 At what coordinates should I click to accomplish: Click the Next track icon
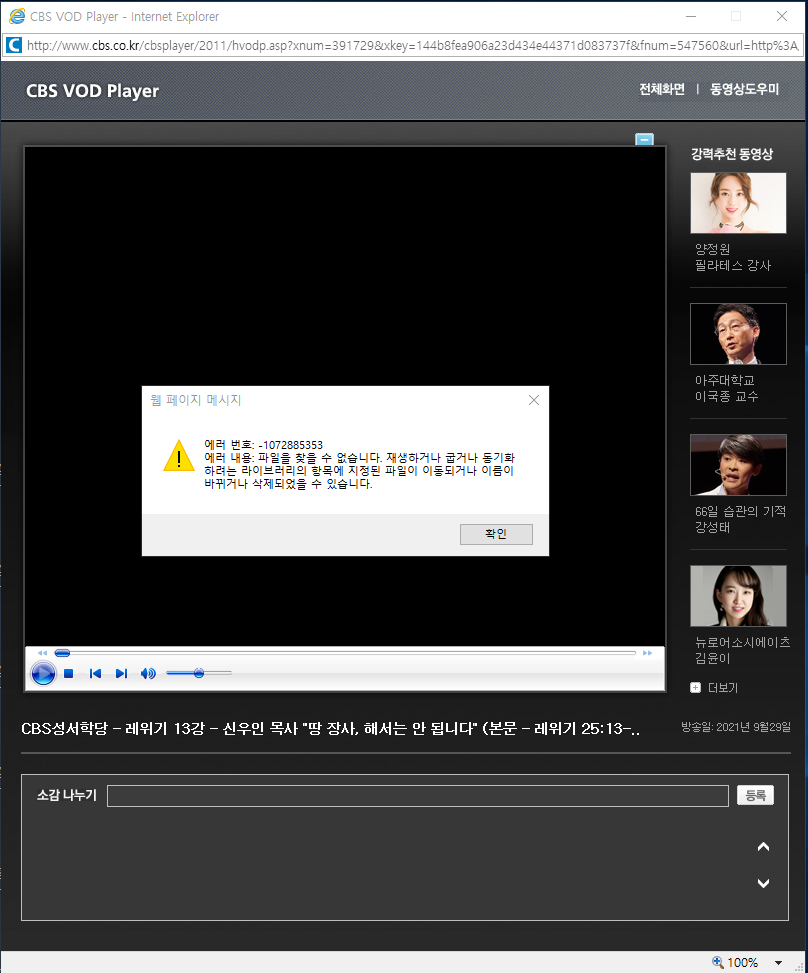coord(121,674)
